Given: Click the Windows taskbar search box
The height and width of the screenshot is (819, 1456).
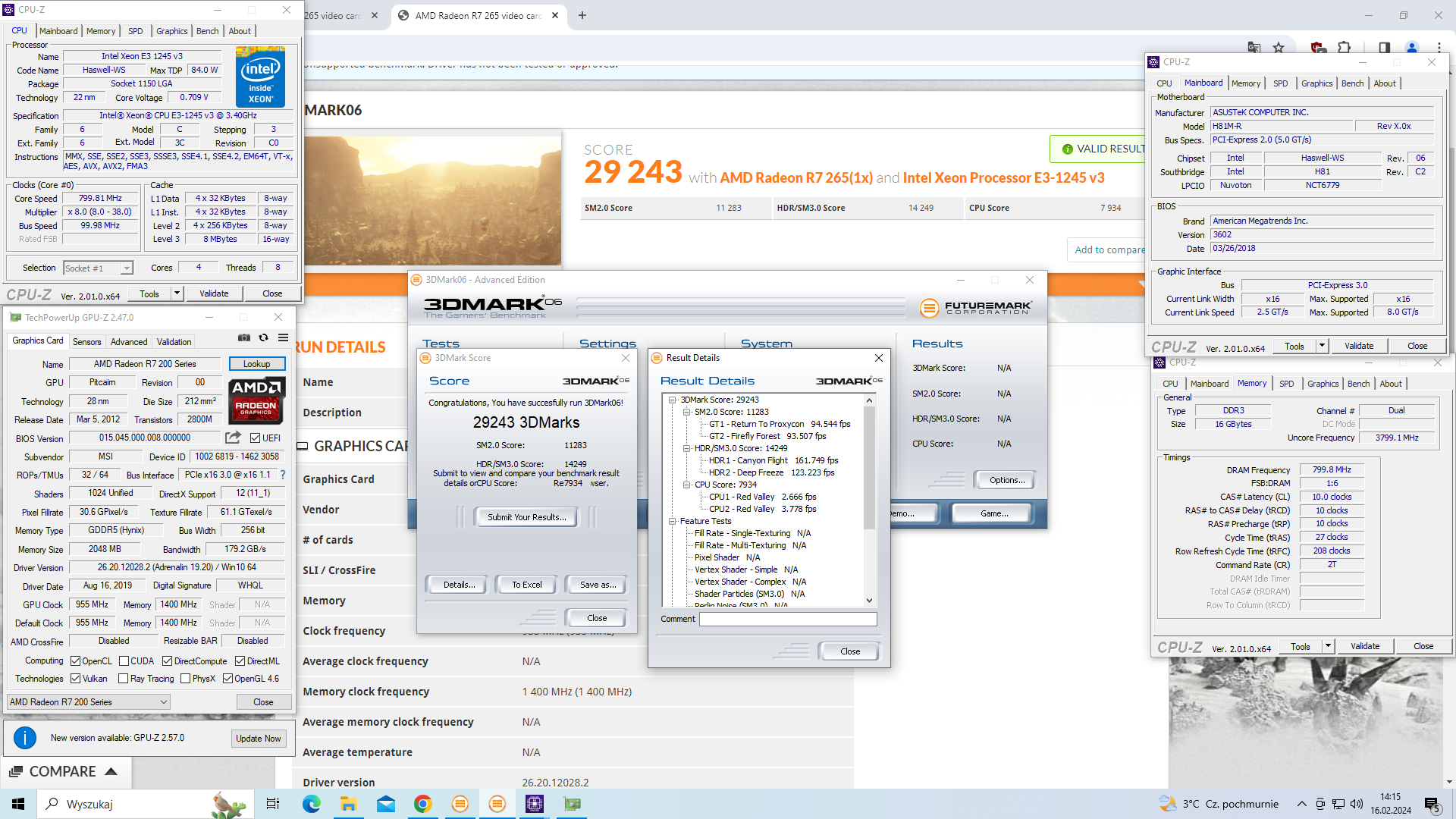Looking at the screenshot, I should click(144, 804).
